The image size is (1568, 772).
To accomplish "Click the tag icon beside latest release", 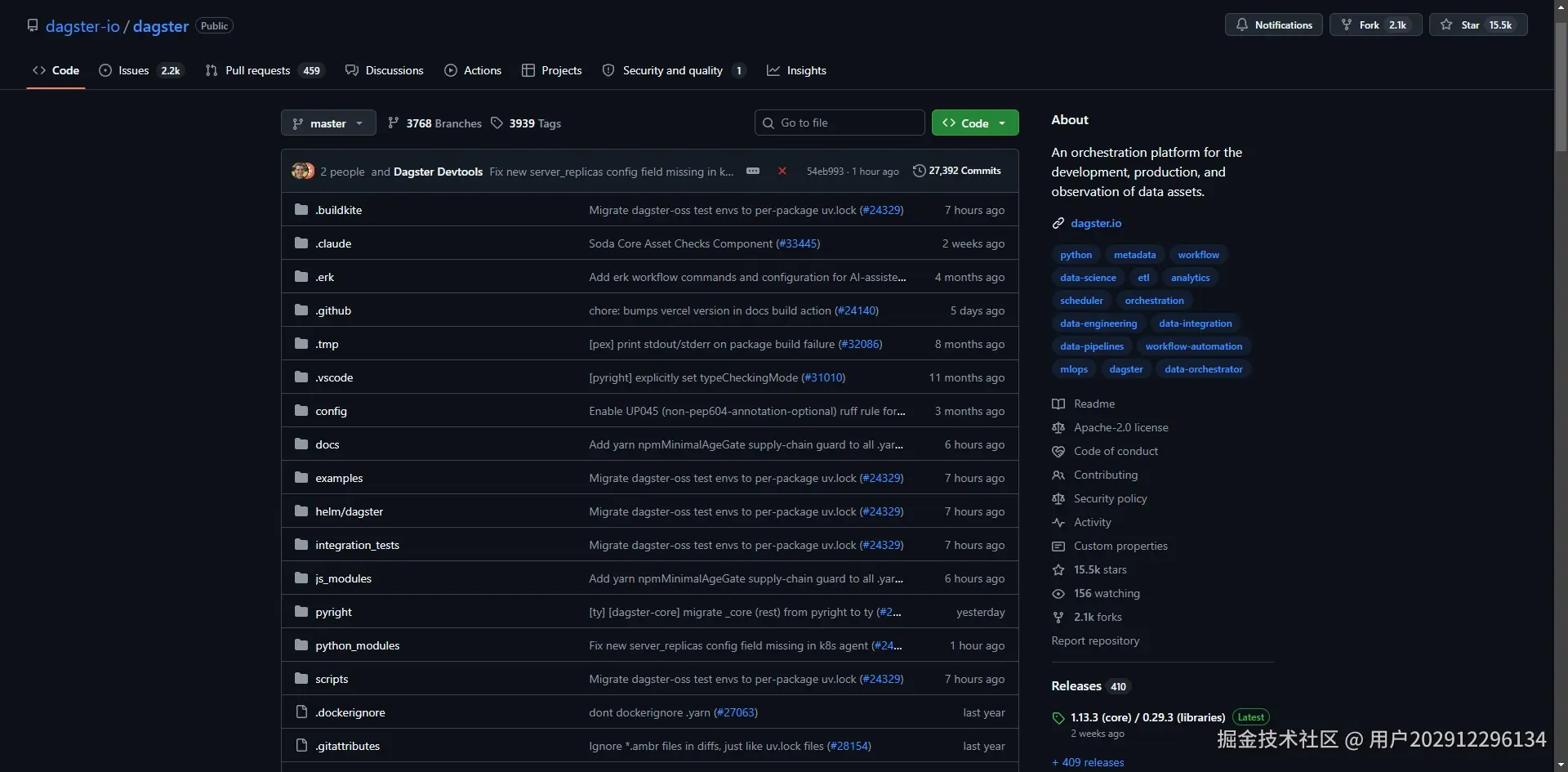I will tap(1058, 718).
